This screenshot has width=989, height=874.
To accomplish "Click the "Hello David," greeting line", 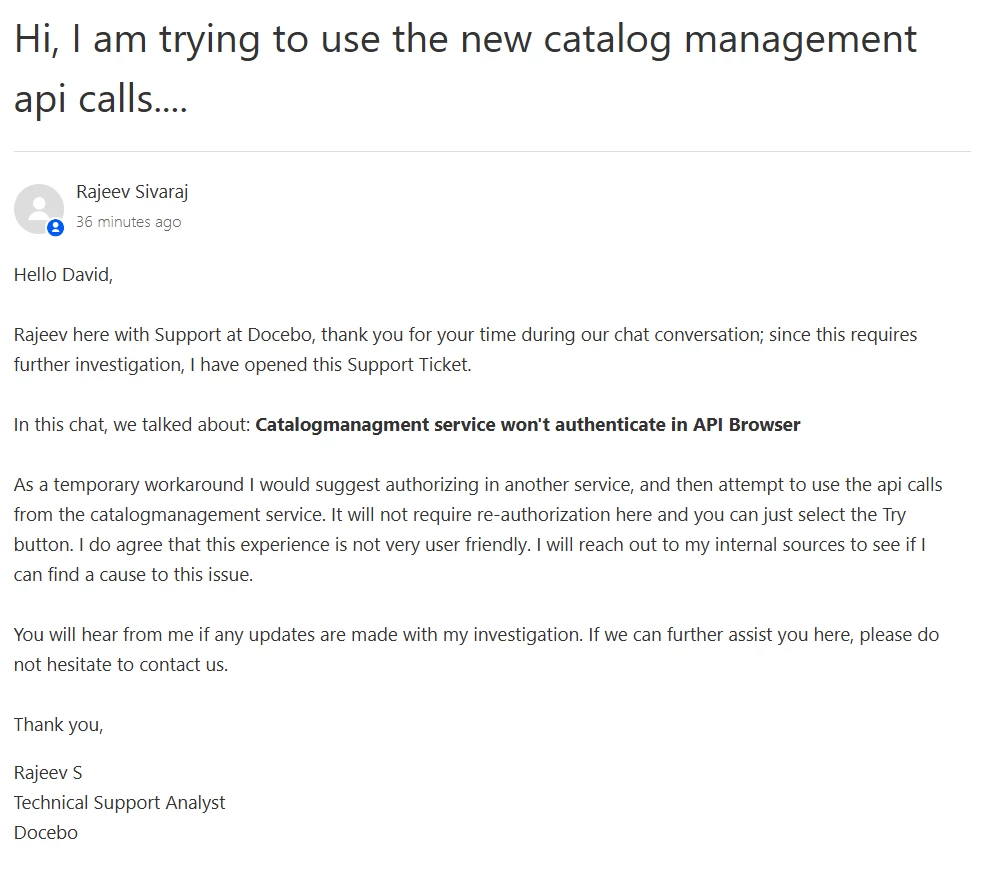I will pyautogui.click(x=63, y=275).
